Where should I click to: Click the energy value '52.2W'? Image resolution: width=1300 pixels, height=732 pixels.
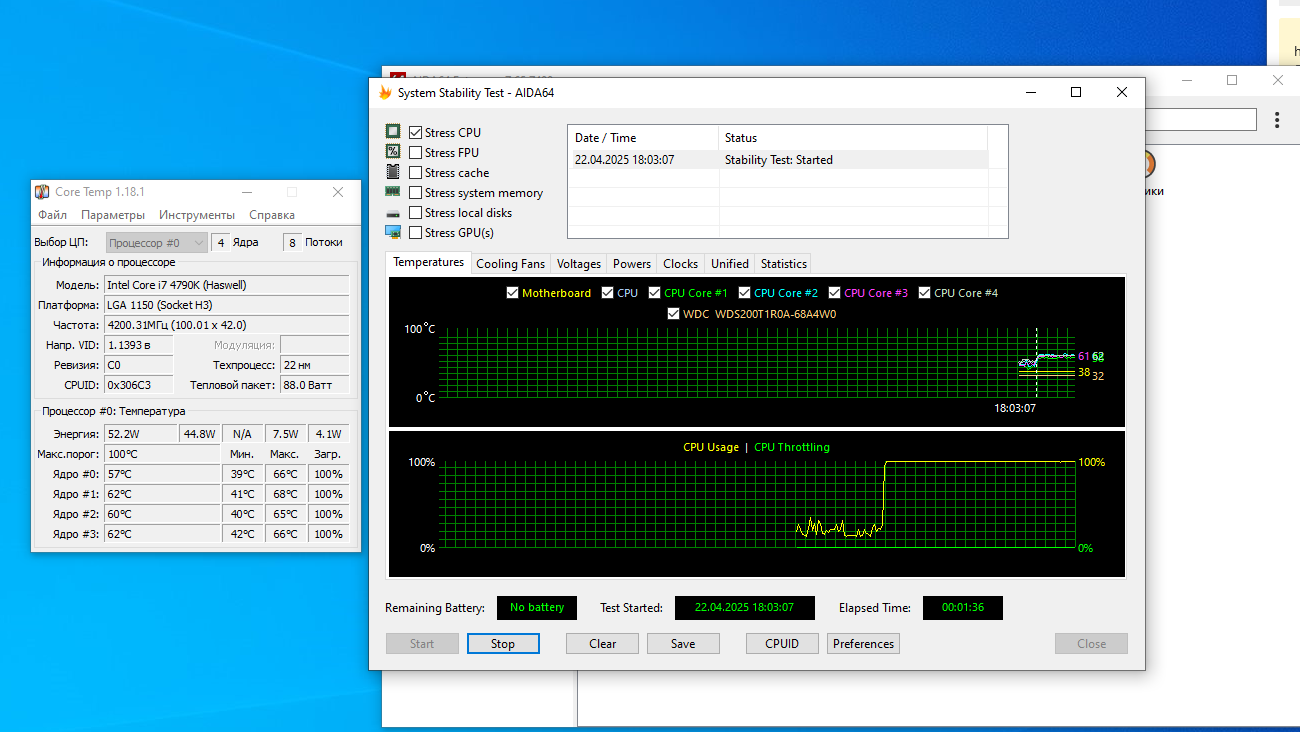[x=141, y=434]
